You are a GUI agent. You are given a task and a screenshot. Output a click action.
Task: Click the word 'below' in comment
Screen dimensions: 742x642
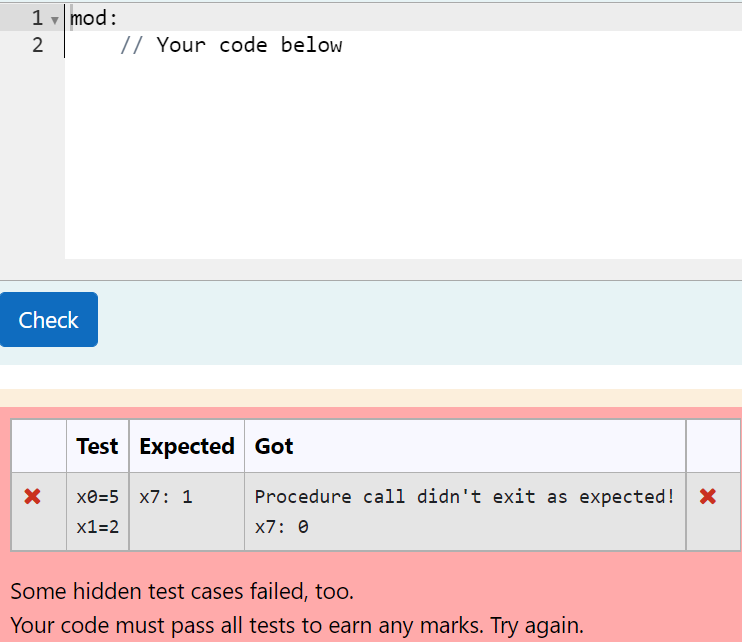pyautogui.click(x=311, y=45)
